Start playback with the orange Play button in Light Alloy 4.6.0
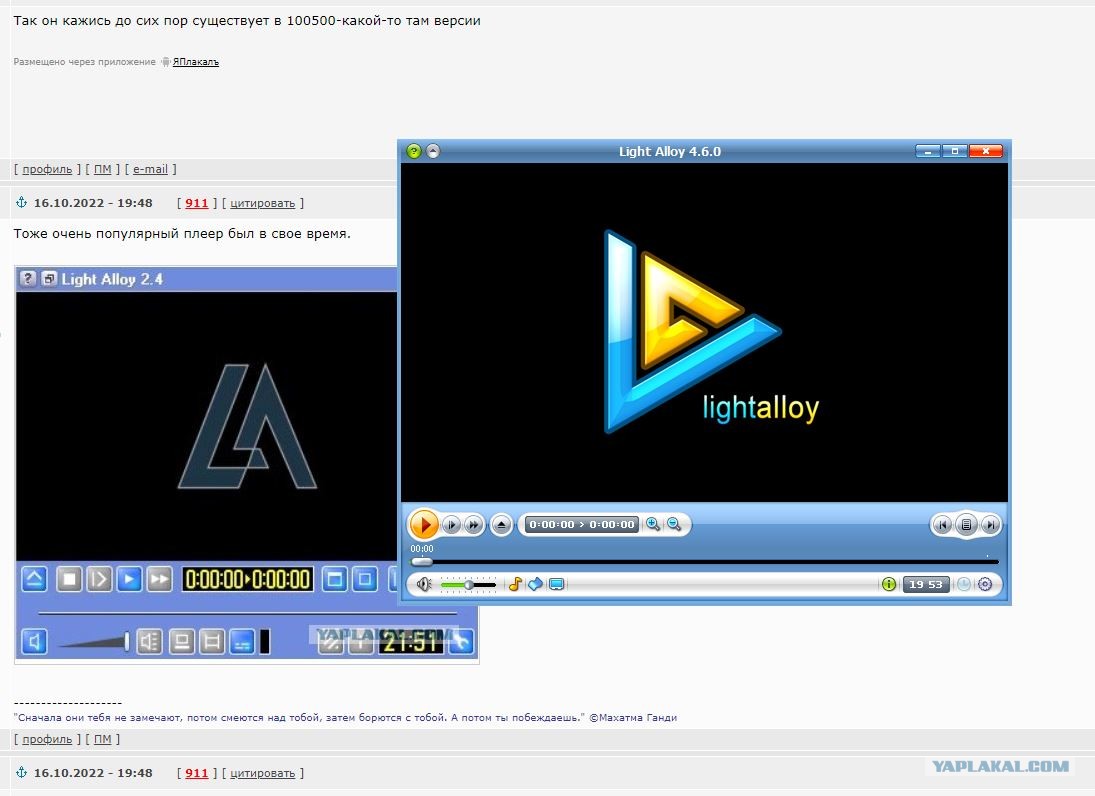Viewport: 1095px width, 796px height. coord(423,524)
